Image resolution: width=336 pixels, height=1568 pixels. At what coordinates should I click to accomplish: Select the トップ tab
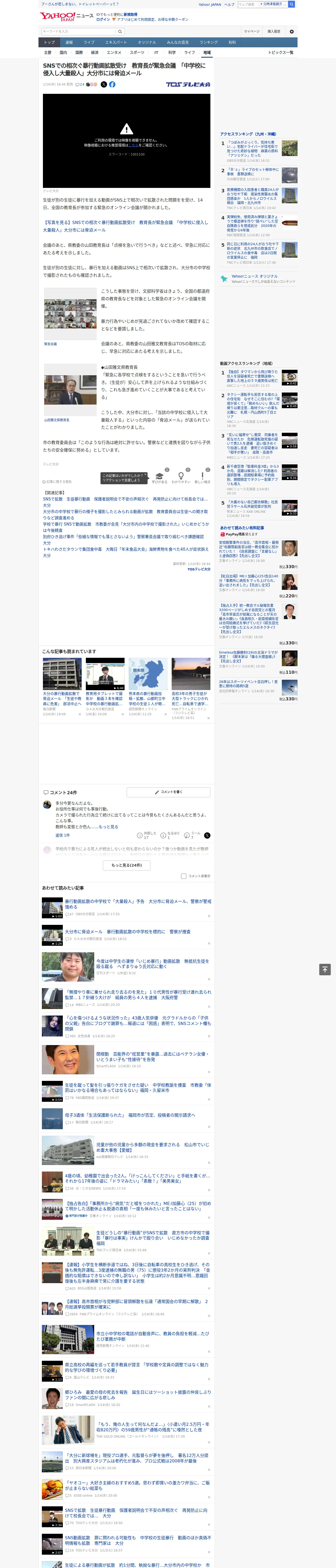pyautogui.click(x=49, y=43)
